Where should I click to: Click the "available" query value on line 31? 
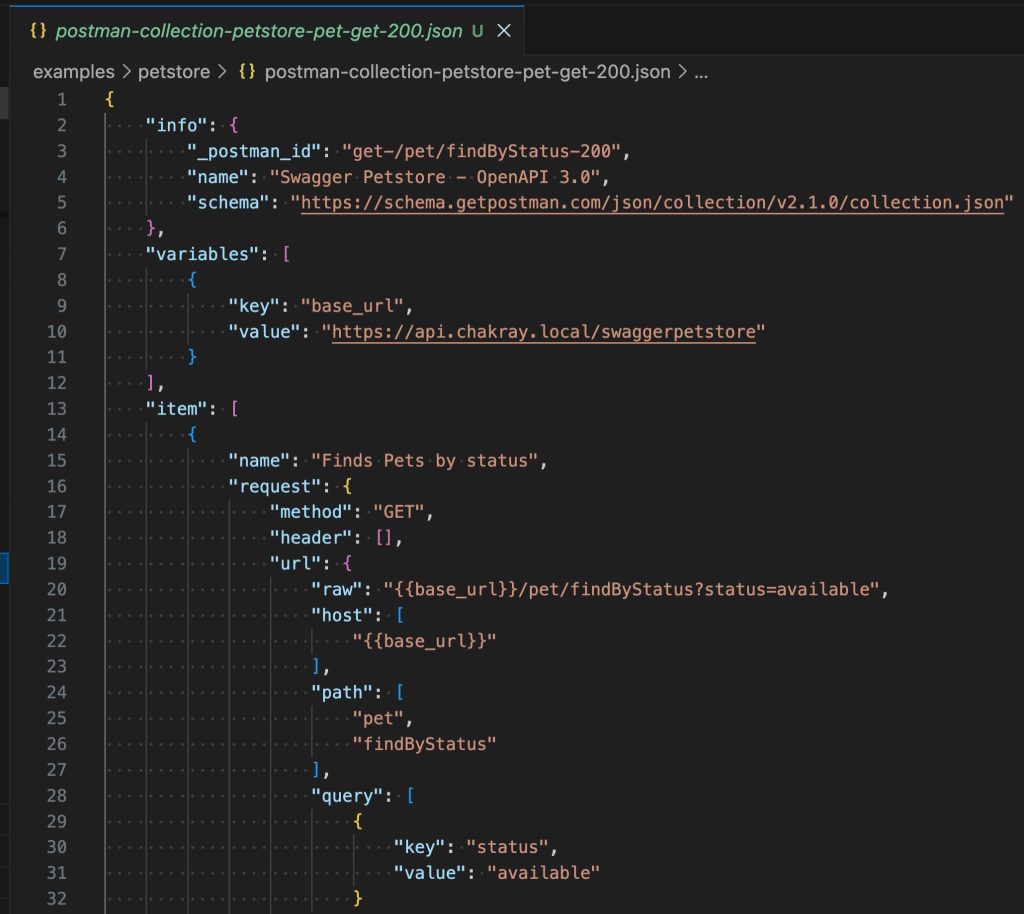(x=543, y=872)
